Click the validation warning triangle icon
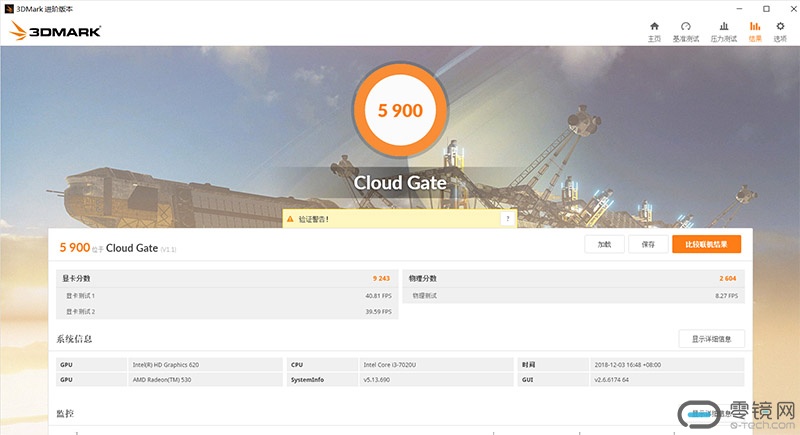 click(290, 219)
